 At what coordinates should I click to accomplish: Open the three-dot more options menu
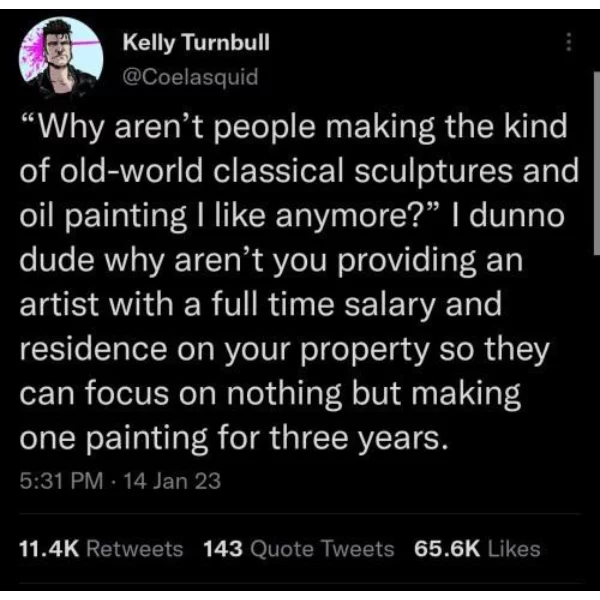[x=569, y=42]
